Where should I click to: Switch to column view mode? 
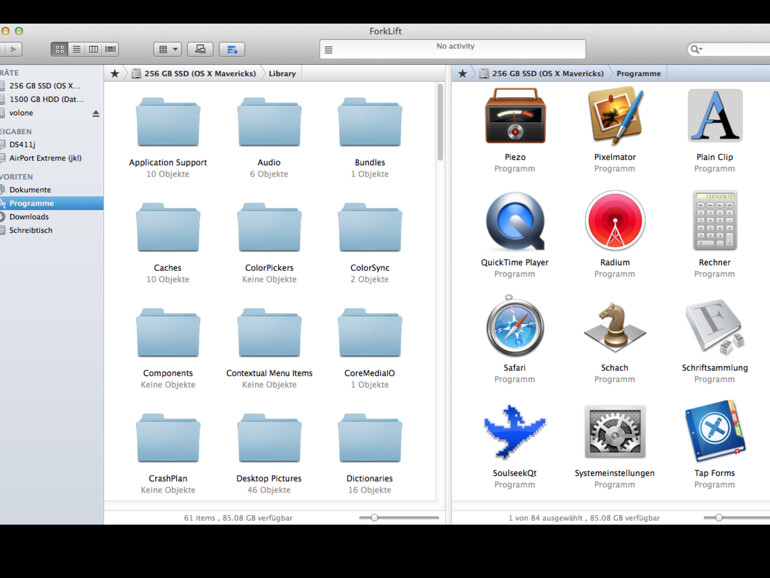[93, 49]
